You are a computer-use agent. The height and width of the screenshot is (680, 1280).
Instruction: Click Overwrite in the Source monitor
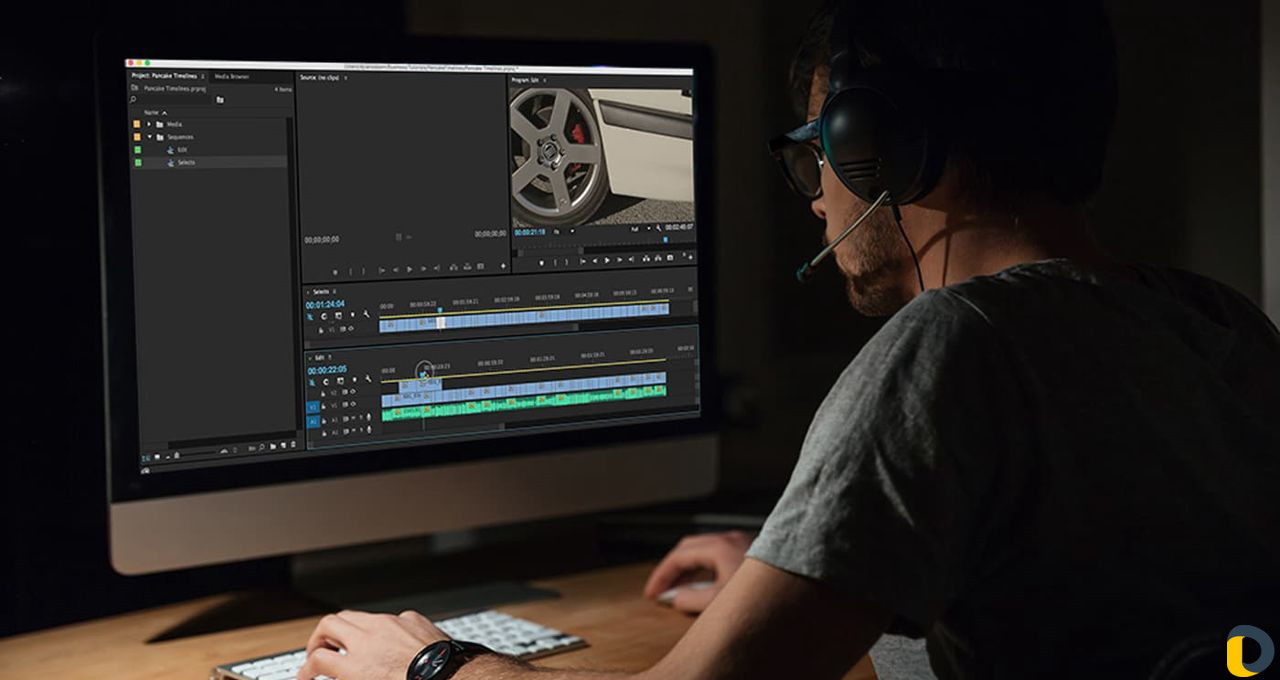pyautogui.click(x=467, y=267)
